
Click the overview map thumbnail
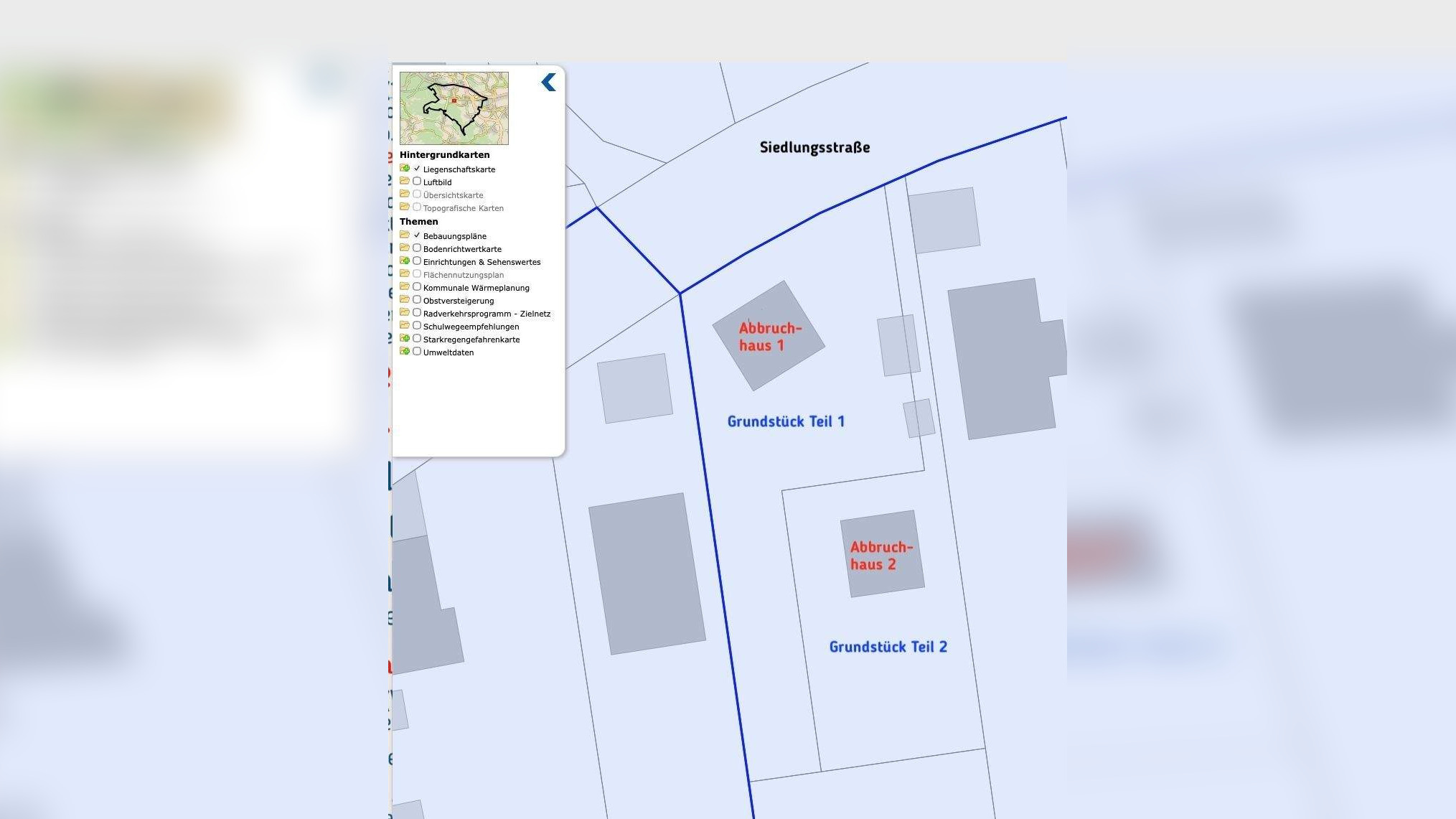(454, 108)
